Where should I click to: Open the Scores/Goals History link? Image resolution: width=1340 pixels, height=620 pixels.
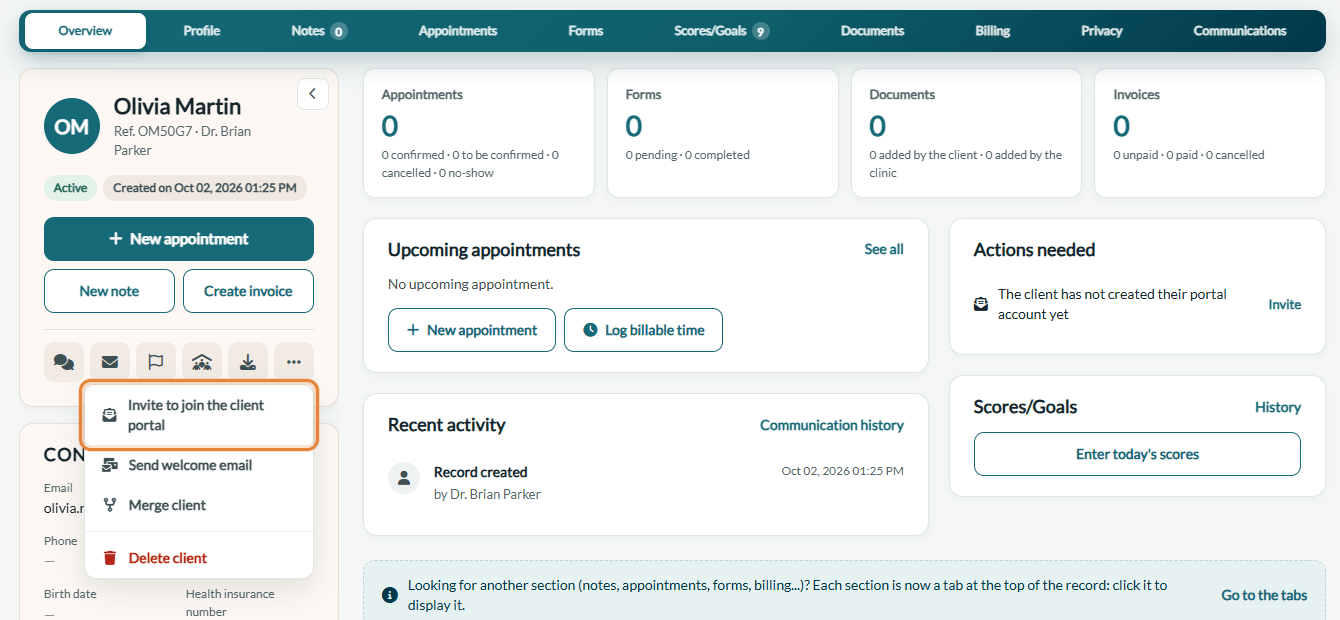point(1278,407)
